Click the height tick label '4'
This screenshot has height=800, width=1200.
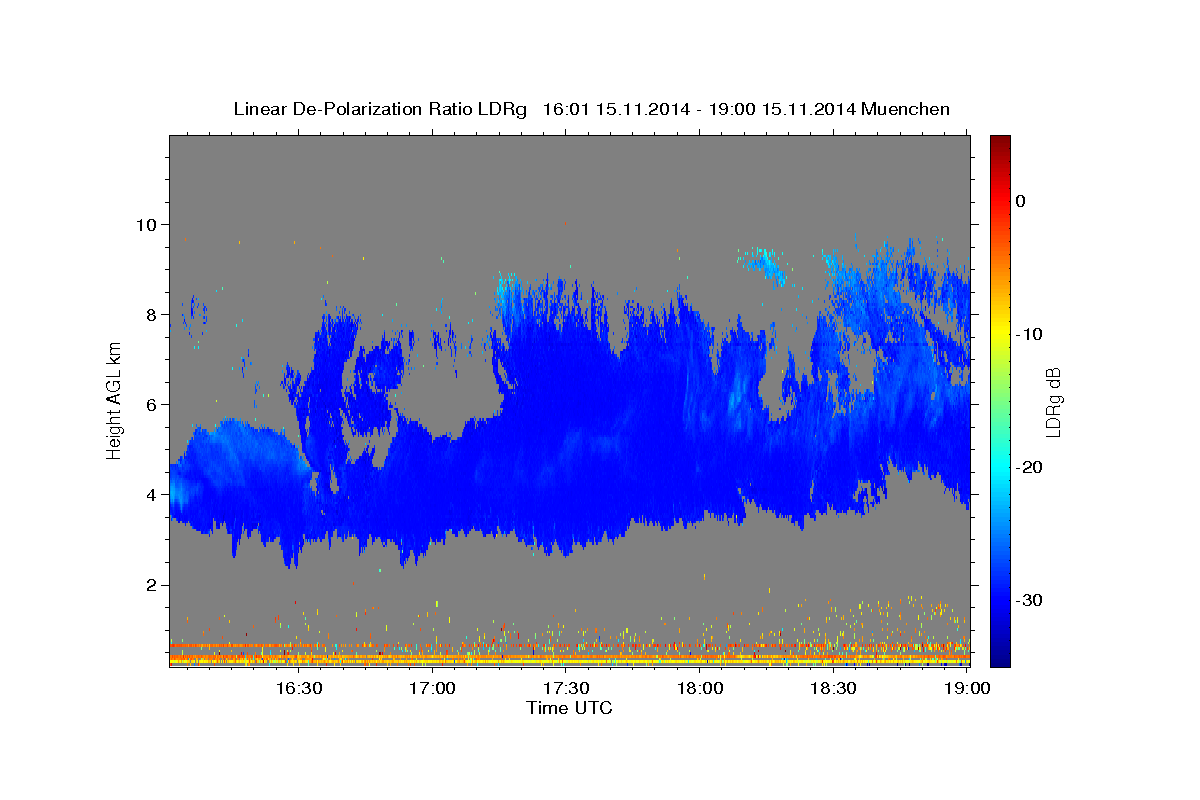(x=154, y=494)
